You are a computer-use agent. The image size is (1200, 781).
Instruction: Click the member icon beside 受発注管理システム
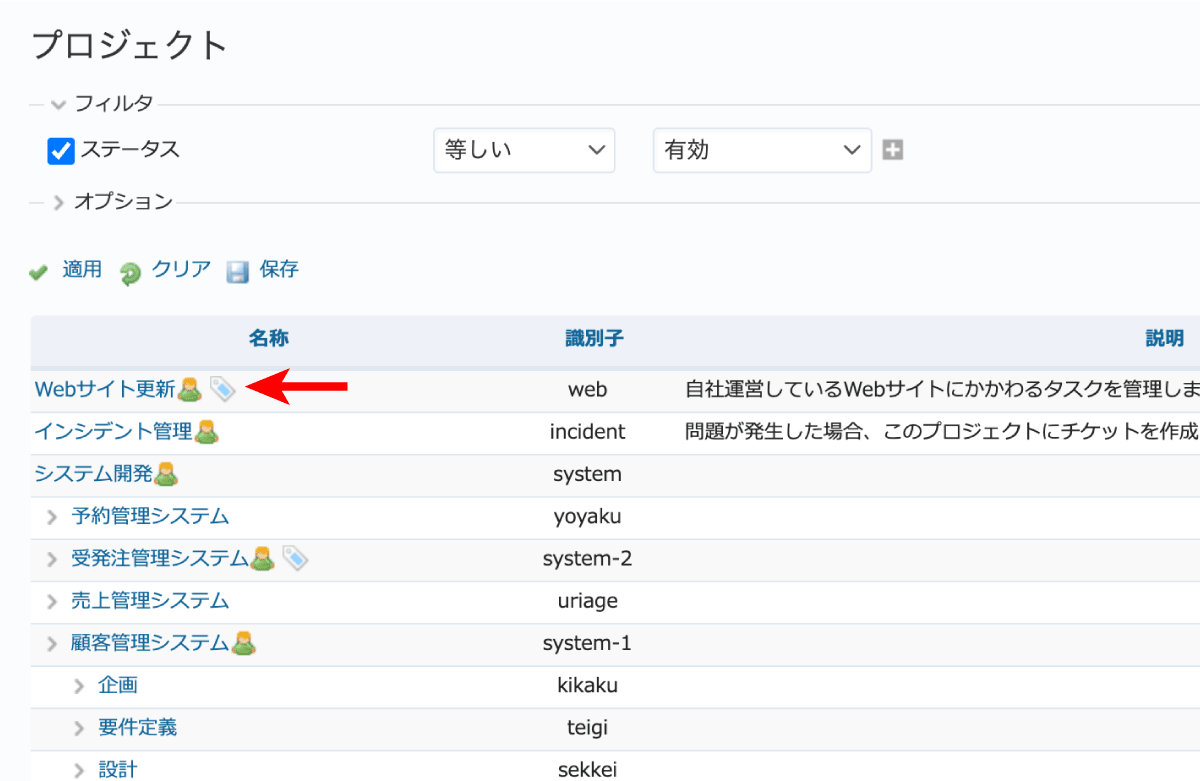tap(262, 558)
